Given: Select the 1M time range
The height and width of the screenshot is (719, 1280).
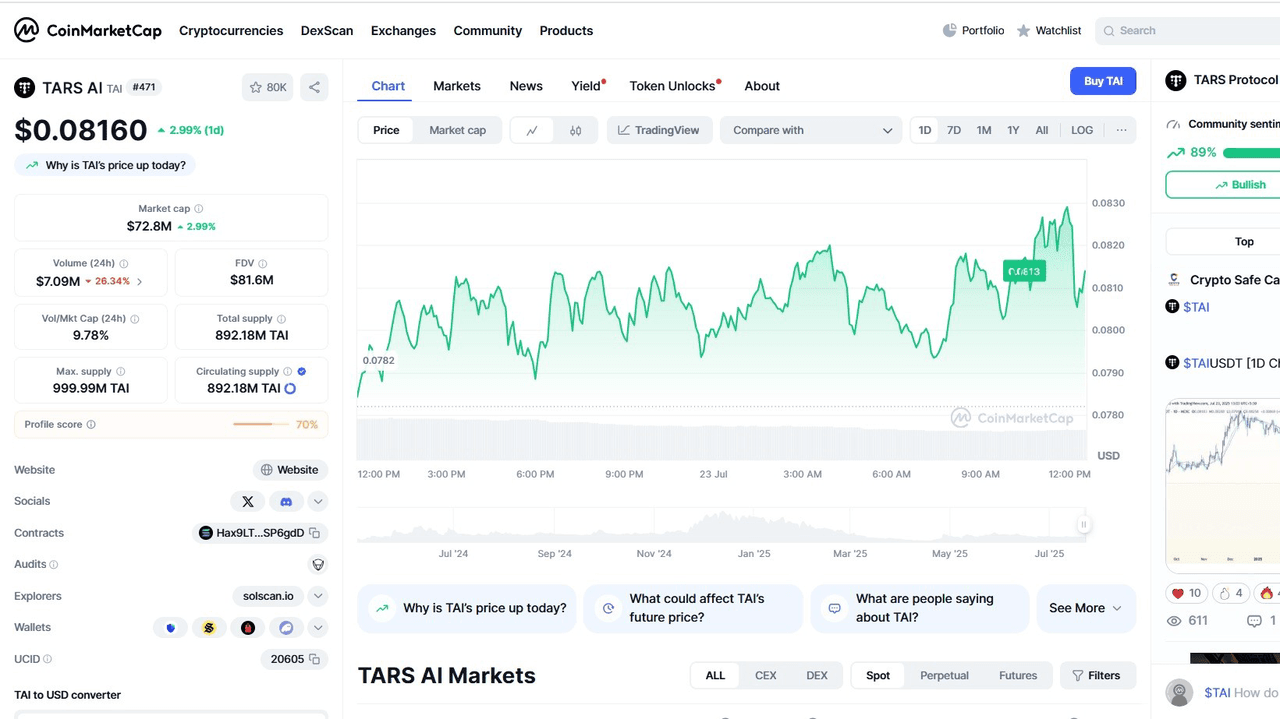Looking at the screenshot, I should 984,130.
